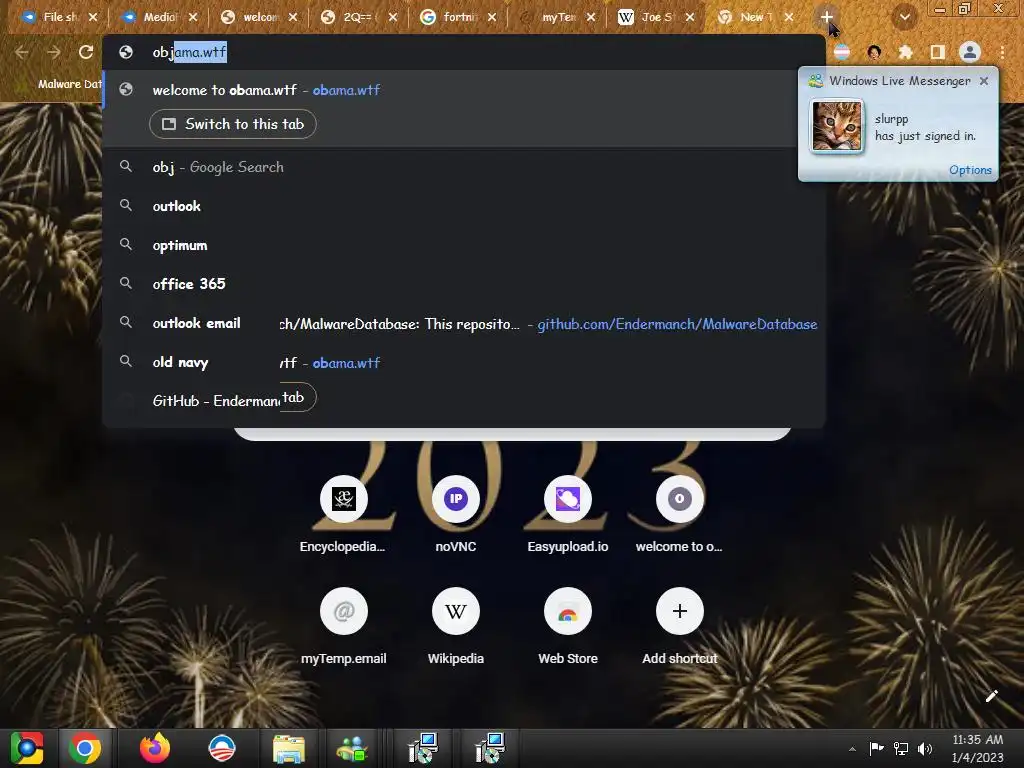Click the address bar with obama.wtf text
The image size is (1024, 768).
[x=464, y=52]
